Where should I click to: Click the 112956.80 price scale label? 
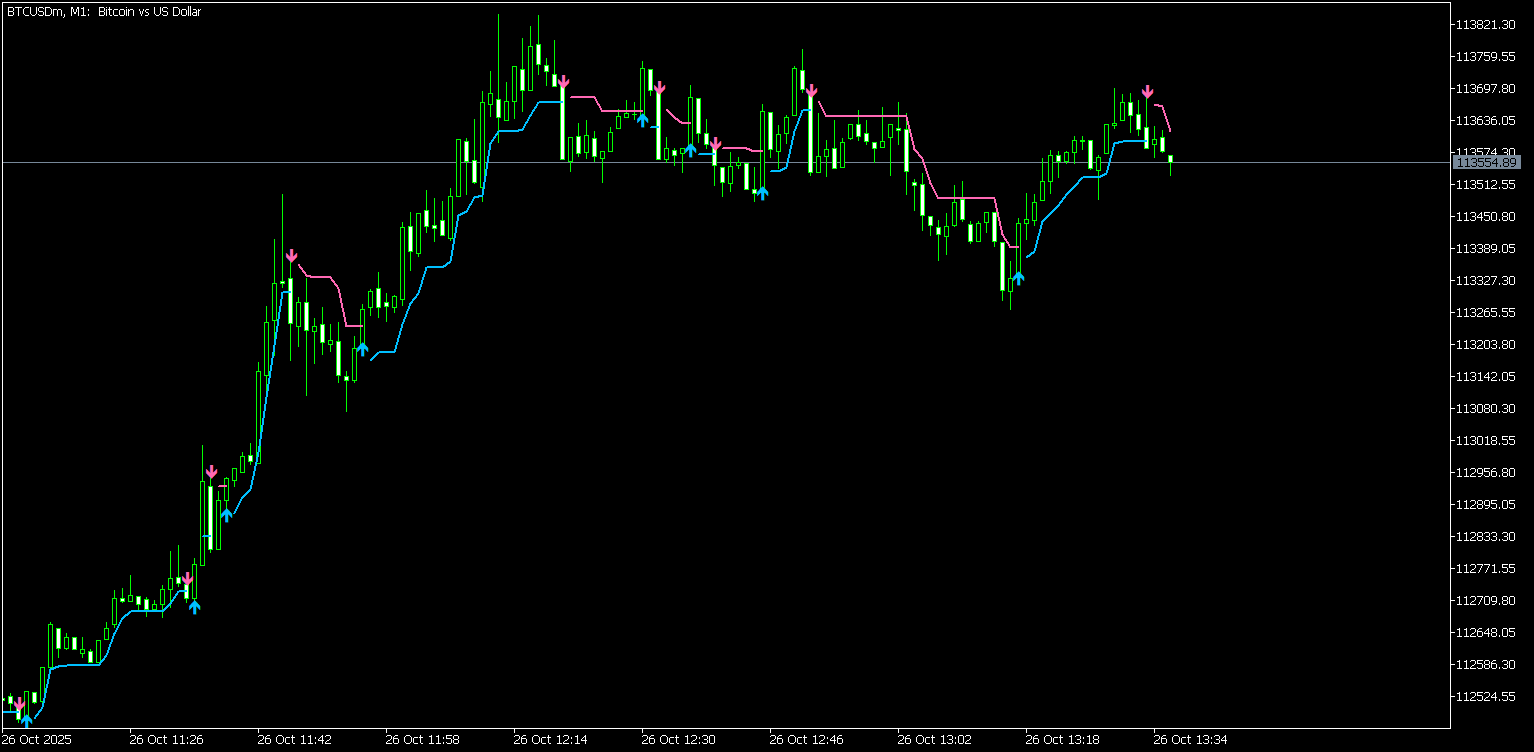coord(1487,472)
